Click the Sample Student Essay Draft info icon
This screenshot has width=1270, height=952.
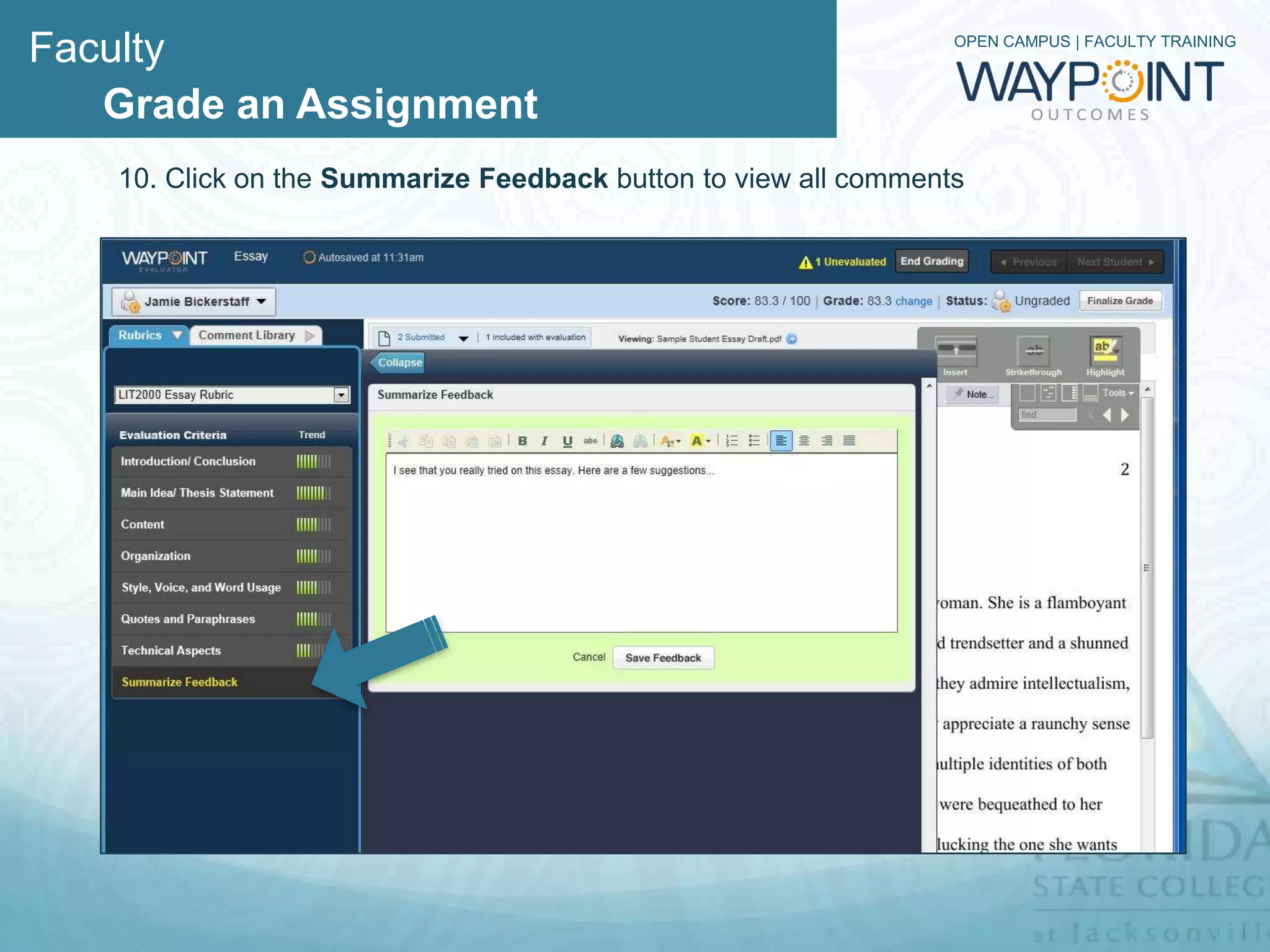click(792, 339)
